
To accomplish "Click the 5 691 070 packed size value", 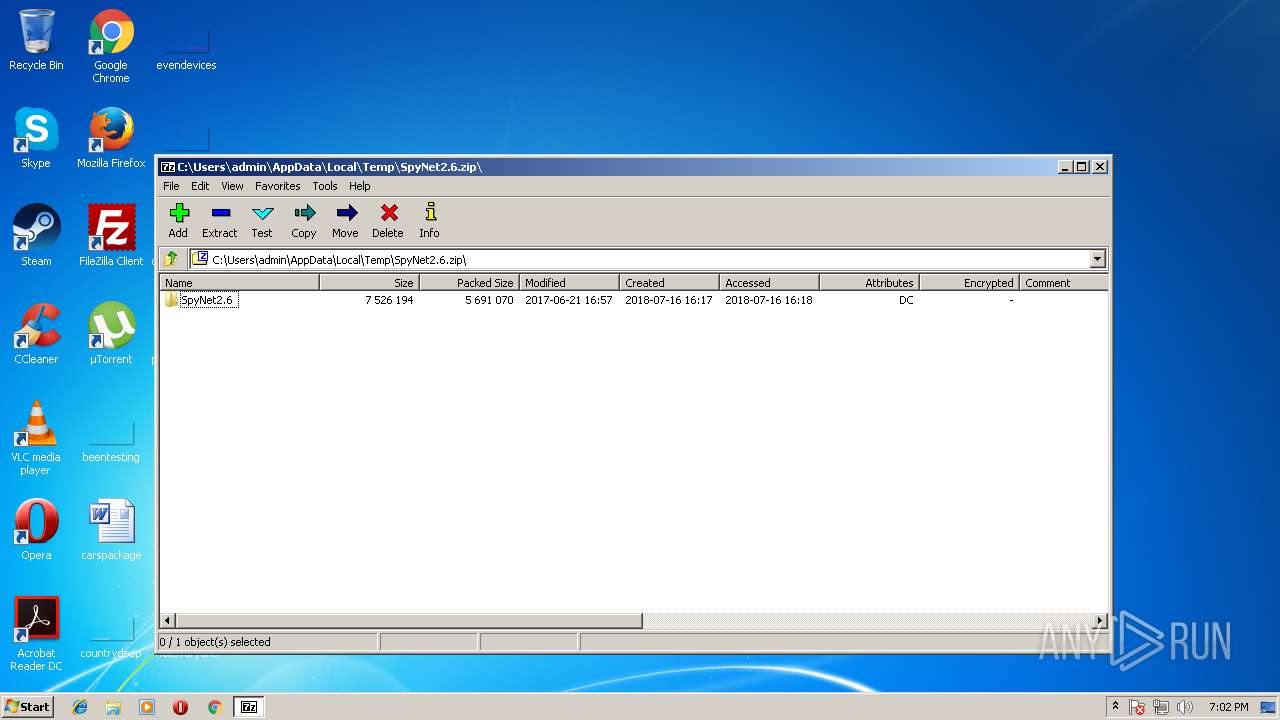I will [x=489, y=300].
